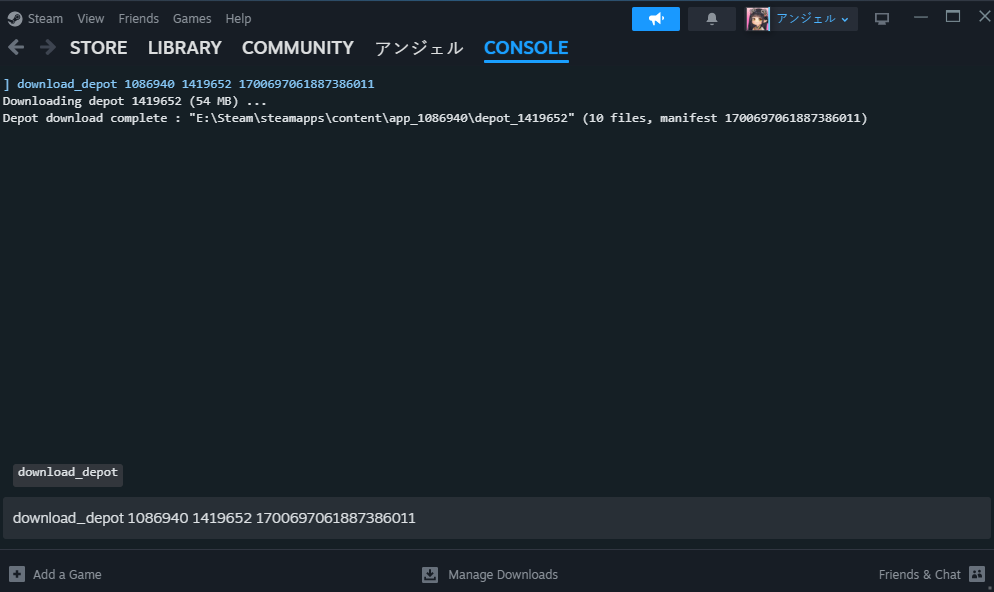This screenshot has height=592, width=994.
Task: Click the echoed download_depot command line
Action: (x=188, y=84)
